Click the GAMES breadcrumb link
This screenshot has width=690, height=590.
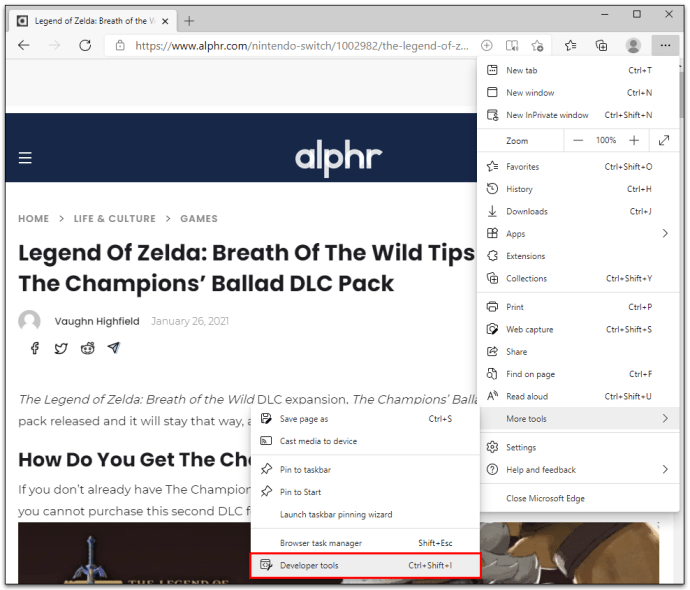click(199, 219)
